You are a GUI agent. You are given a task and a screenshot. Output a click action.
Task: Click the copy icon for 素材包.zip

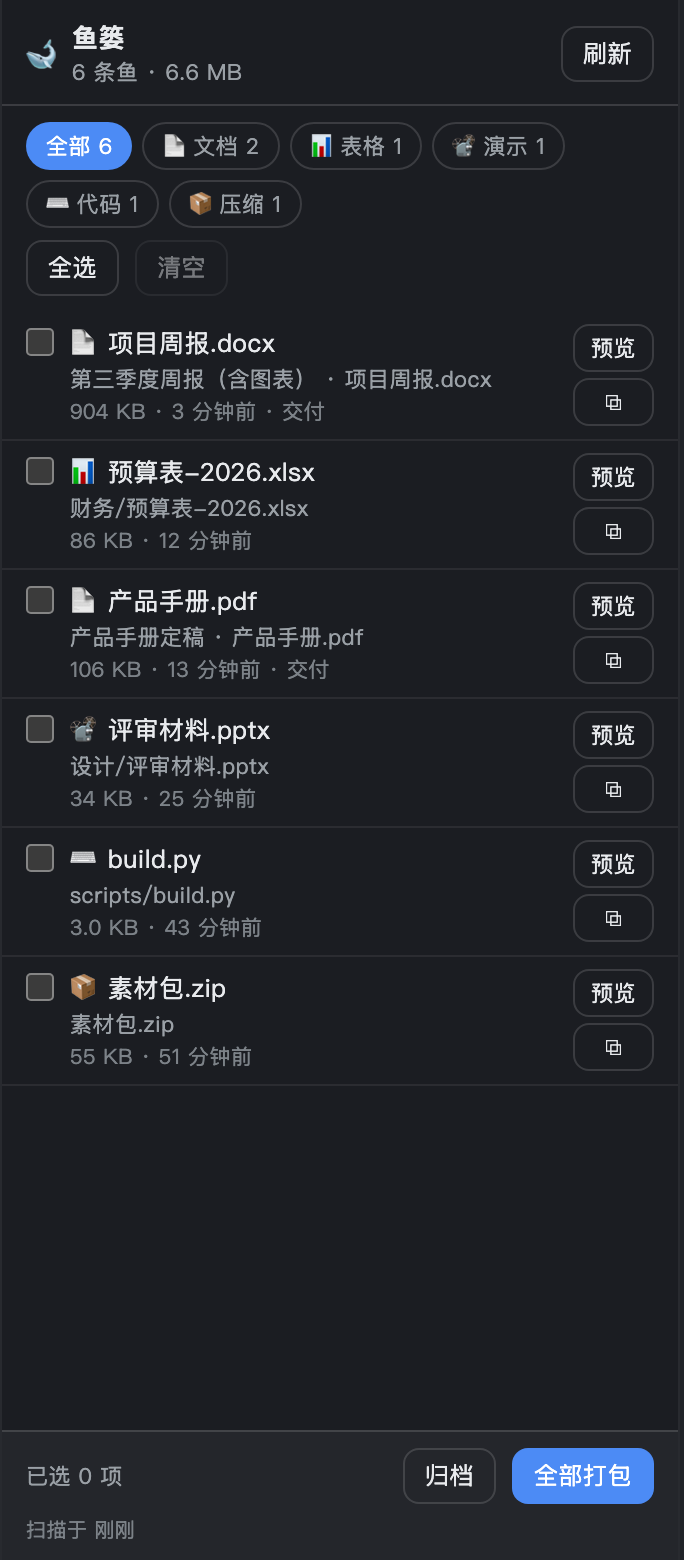click(613, 1047)
